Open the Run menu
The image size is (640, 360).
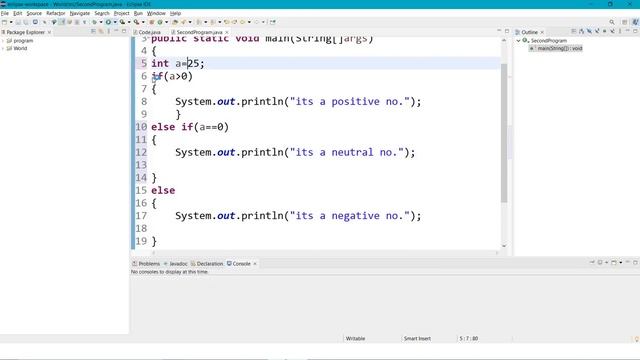point(138,13)
